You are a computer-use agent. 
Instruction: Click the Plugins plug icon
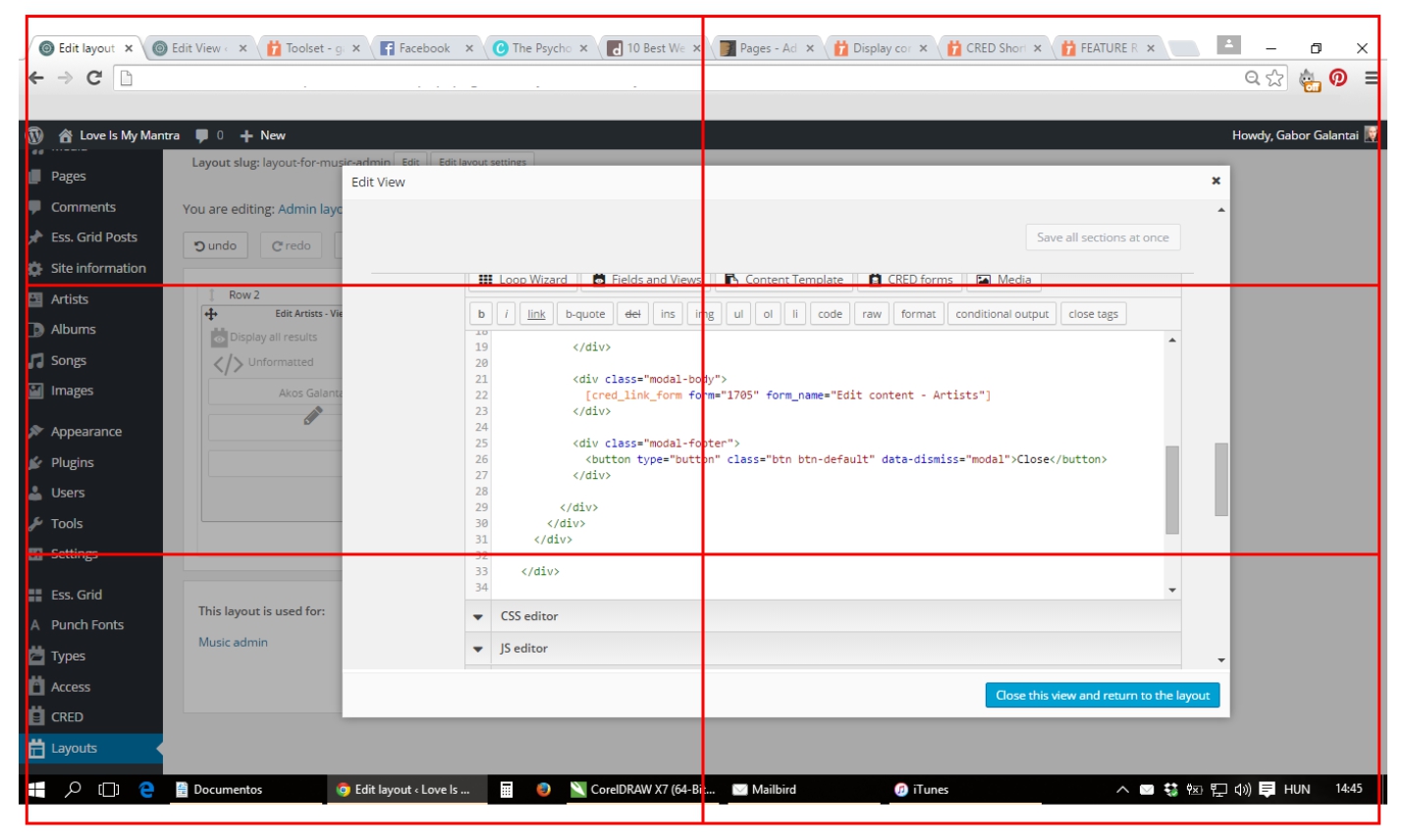tap(35, 462)
